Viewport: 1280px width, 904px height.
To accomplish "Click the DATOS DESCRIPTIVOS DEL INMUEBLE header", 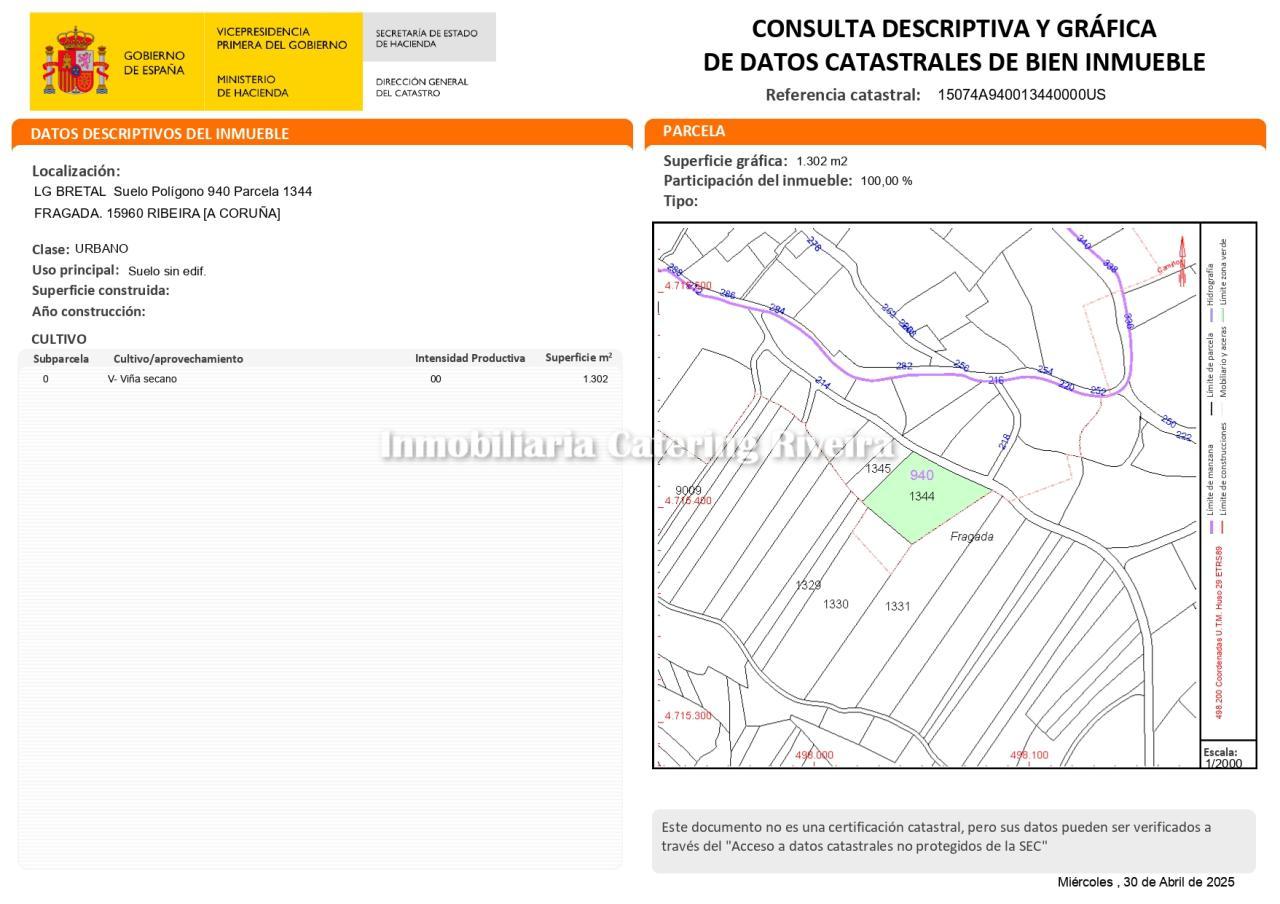I will pos(160,133).
